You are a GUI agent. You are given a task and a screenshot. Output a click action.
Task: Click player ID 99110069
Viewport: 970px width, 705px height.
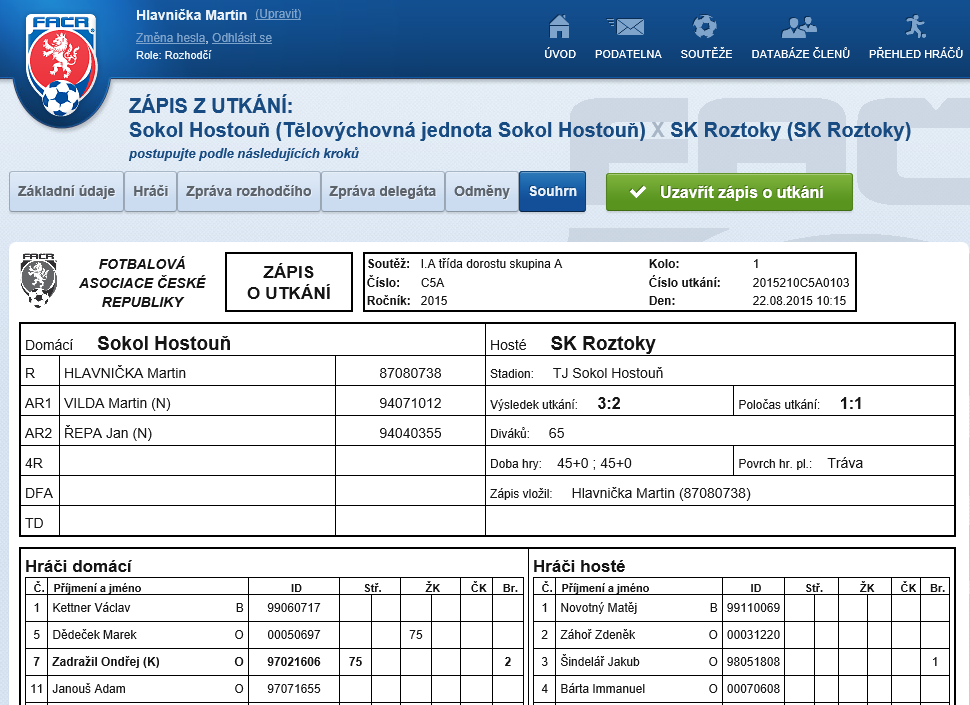(753, 608)
